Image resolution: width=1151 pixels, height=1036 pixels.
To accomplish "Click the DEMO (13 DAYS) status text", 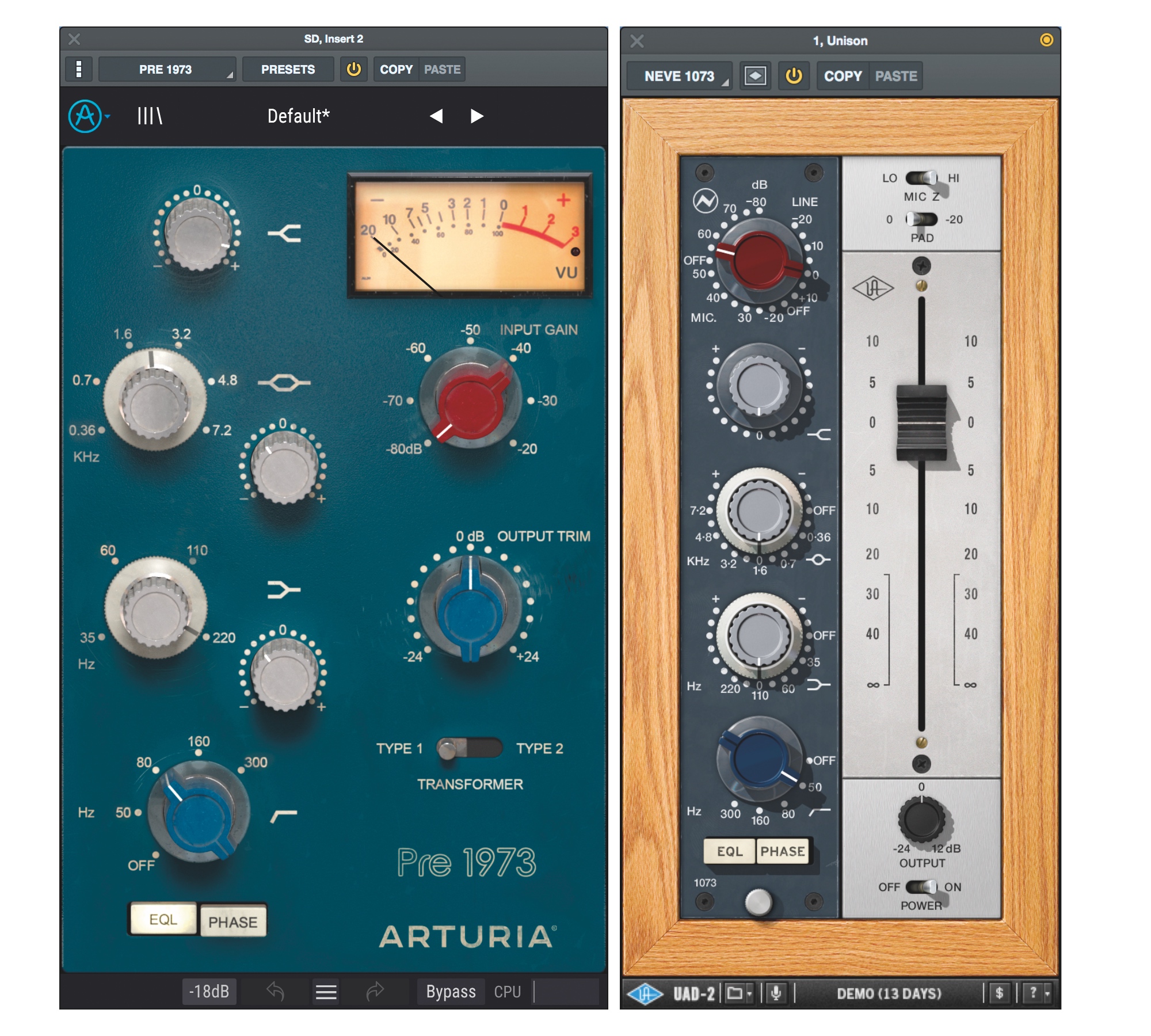I will [889, 993].
